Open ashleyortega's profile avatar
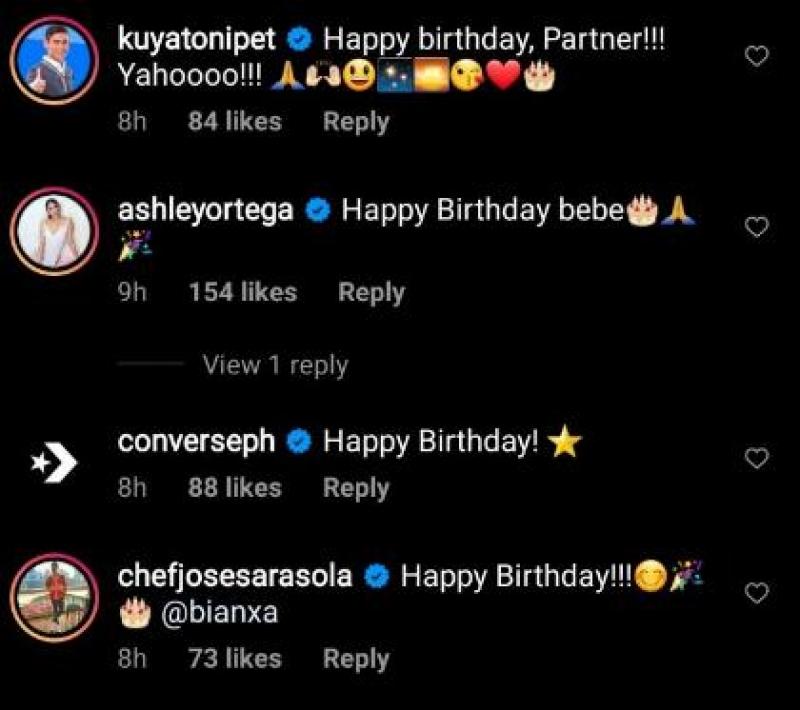Image resolution: width=800 pixels, height=710 pixels. tap(52, 232)
